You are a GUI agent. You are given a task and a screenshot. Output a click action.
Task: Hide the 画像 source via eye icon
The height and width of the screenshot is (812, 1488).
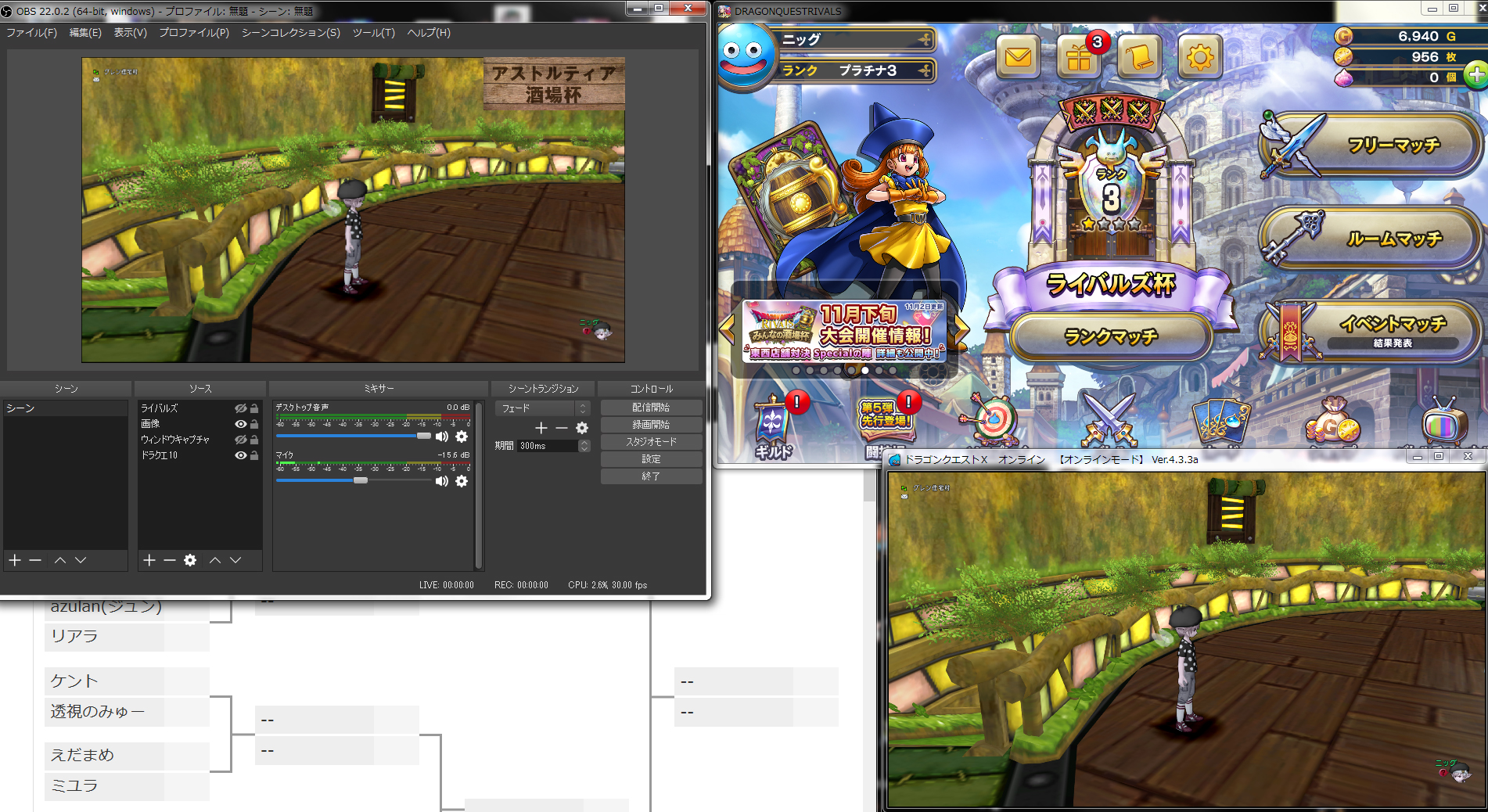(x=241, y=424)
